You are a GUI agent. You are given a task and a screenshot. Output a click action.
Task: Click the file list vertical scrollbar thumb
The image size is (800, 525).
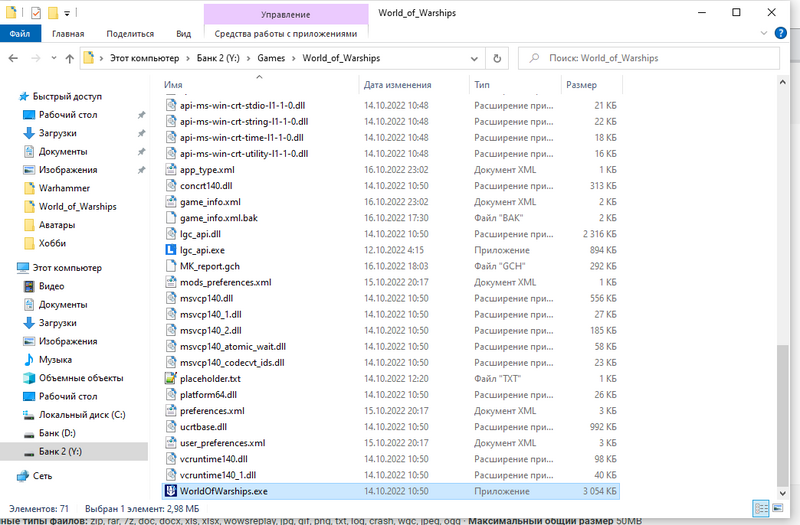[x=782, y=415]
